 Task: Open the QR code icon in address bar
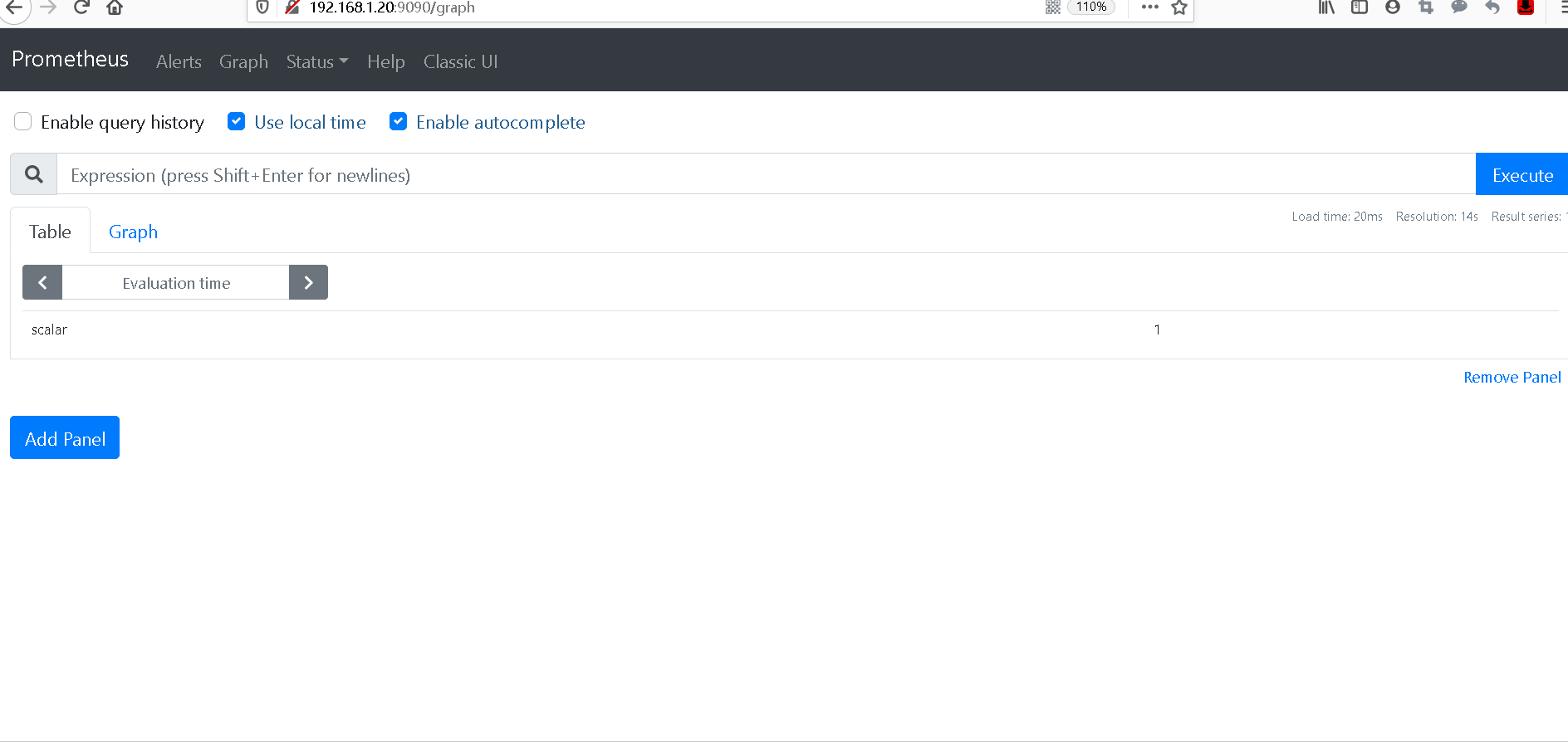[x=1052, y=7]
